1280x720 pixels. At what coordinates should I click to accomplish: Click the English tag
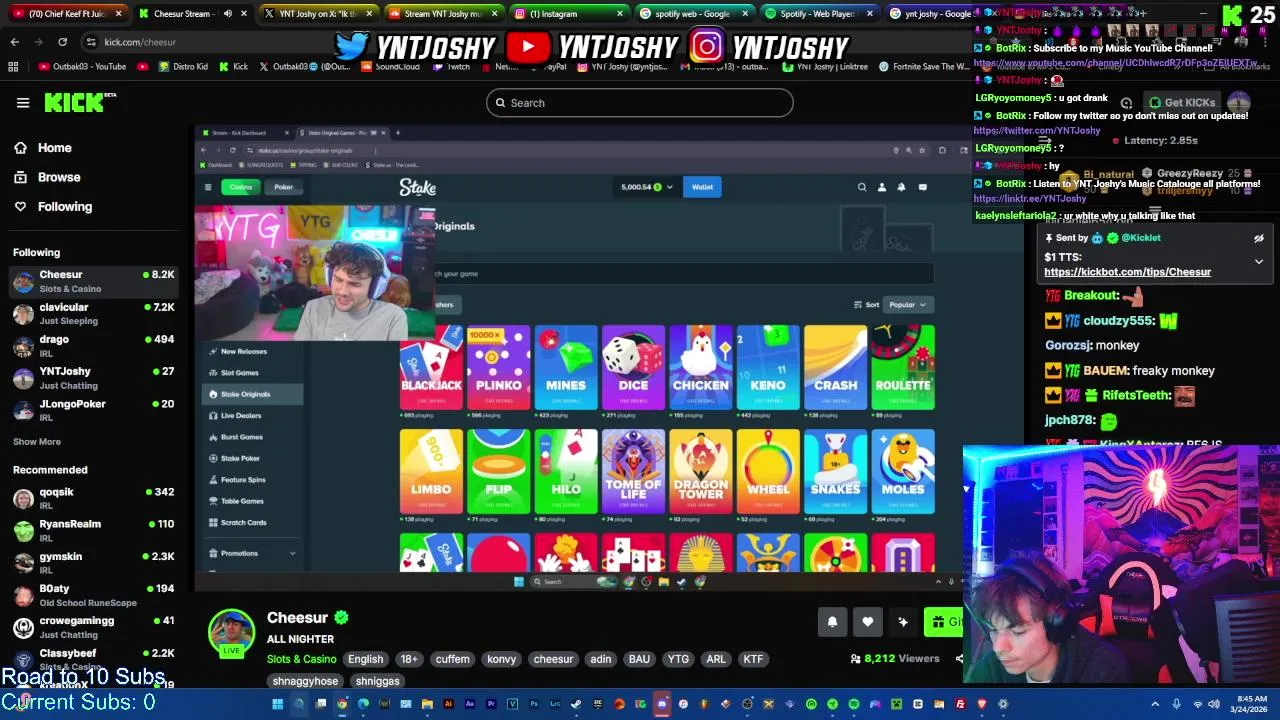(365, 659)
